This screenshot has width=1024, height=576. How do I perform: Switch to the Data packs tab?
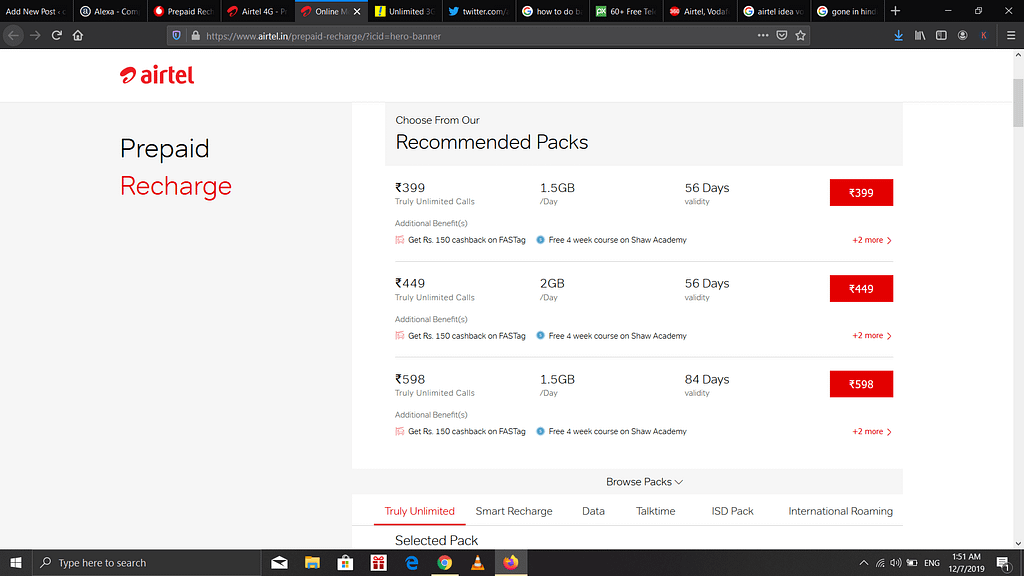click(593, 511)
